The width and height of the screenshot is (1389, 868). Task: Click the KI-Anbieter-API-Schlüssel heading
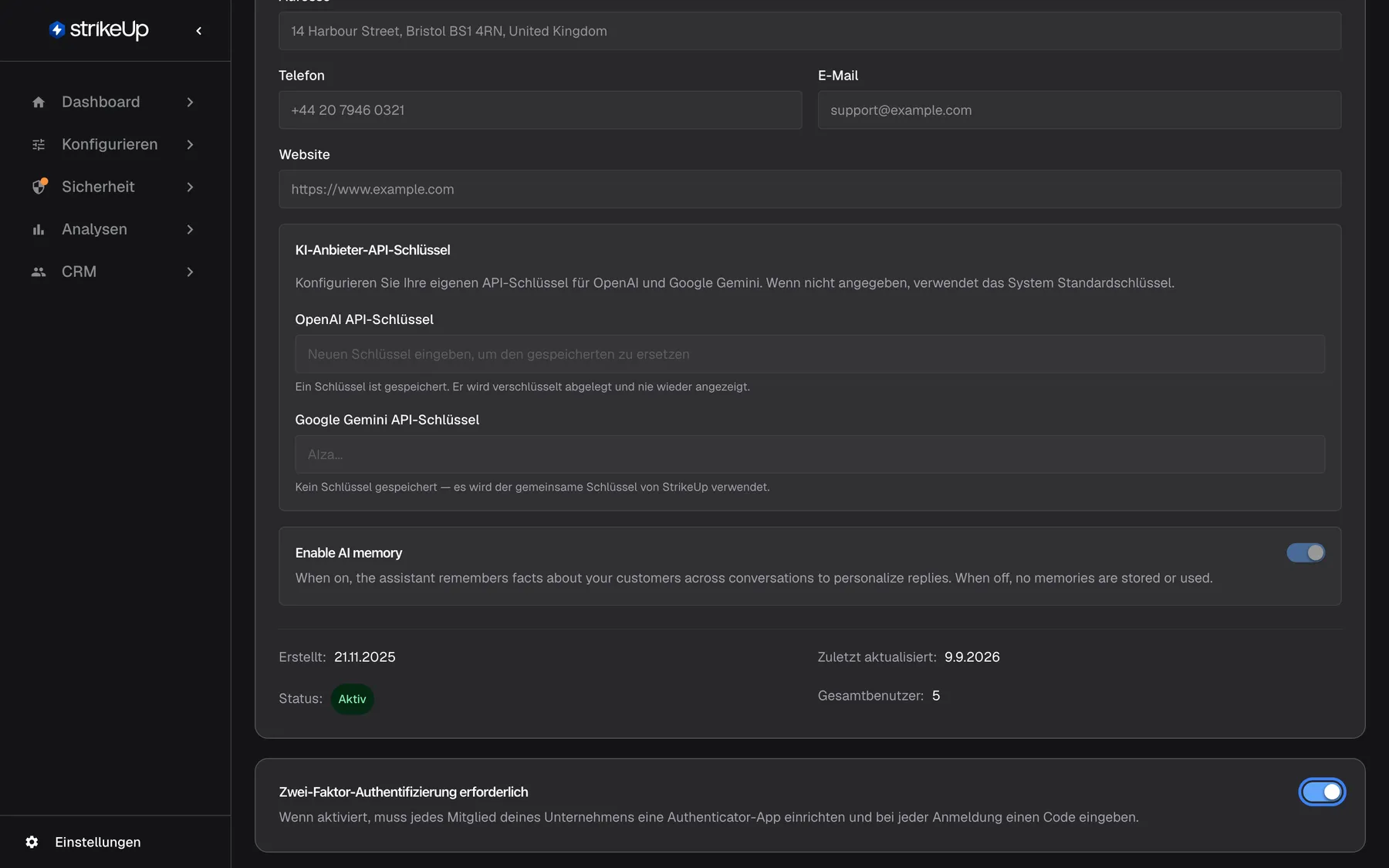click(x=372, y=250)
